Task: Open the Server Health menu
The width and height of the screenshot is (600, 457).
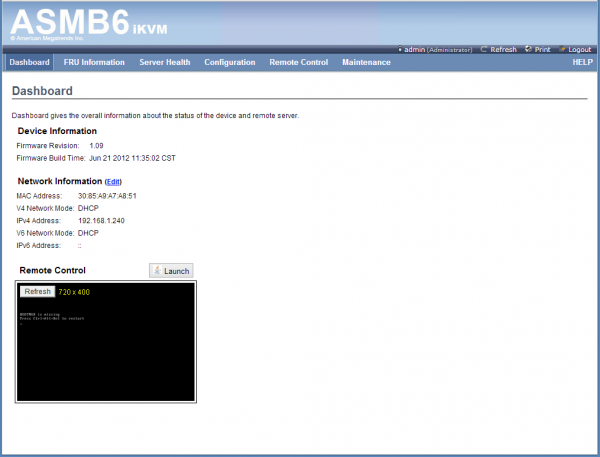Action: 165,62
